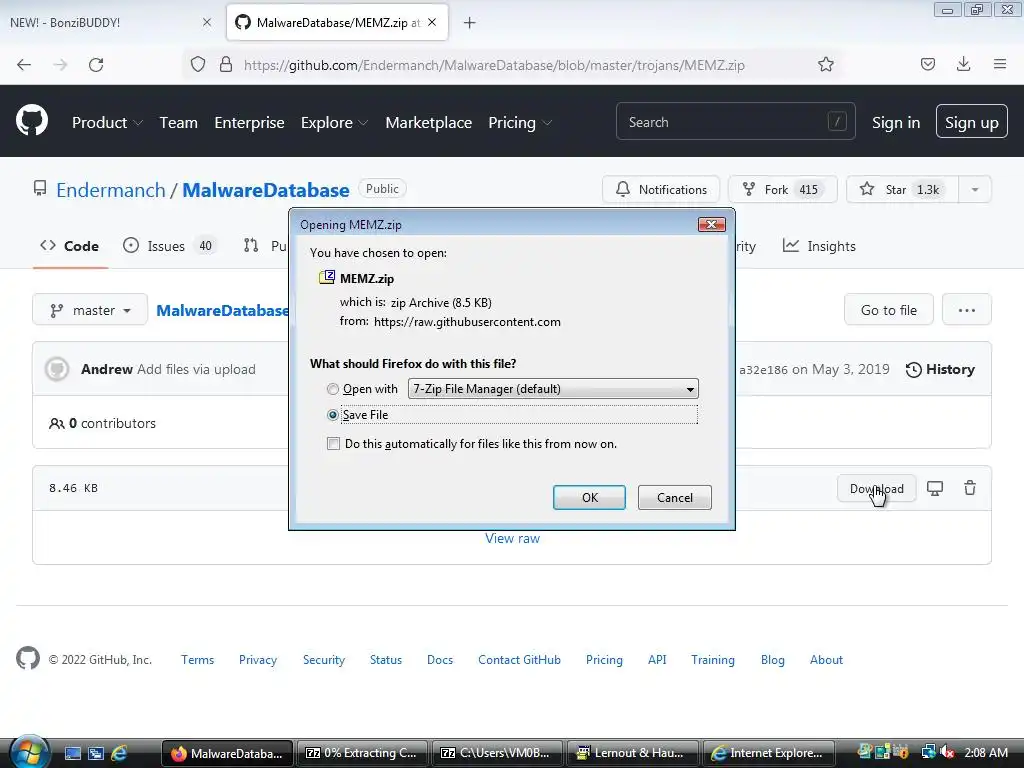The width and height of the screenshot is (1024, 768).
Task: Click the footer GitHub logo
Action: [x=27, y=658]
